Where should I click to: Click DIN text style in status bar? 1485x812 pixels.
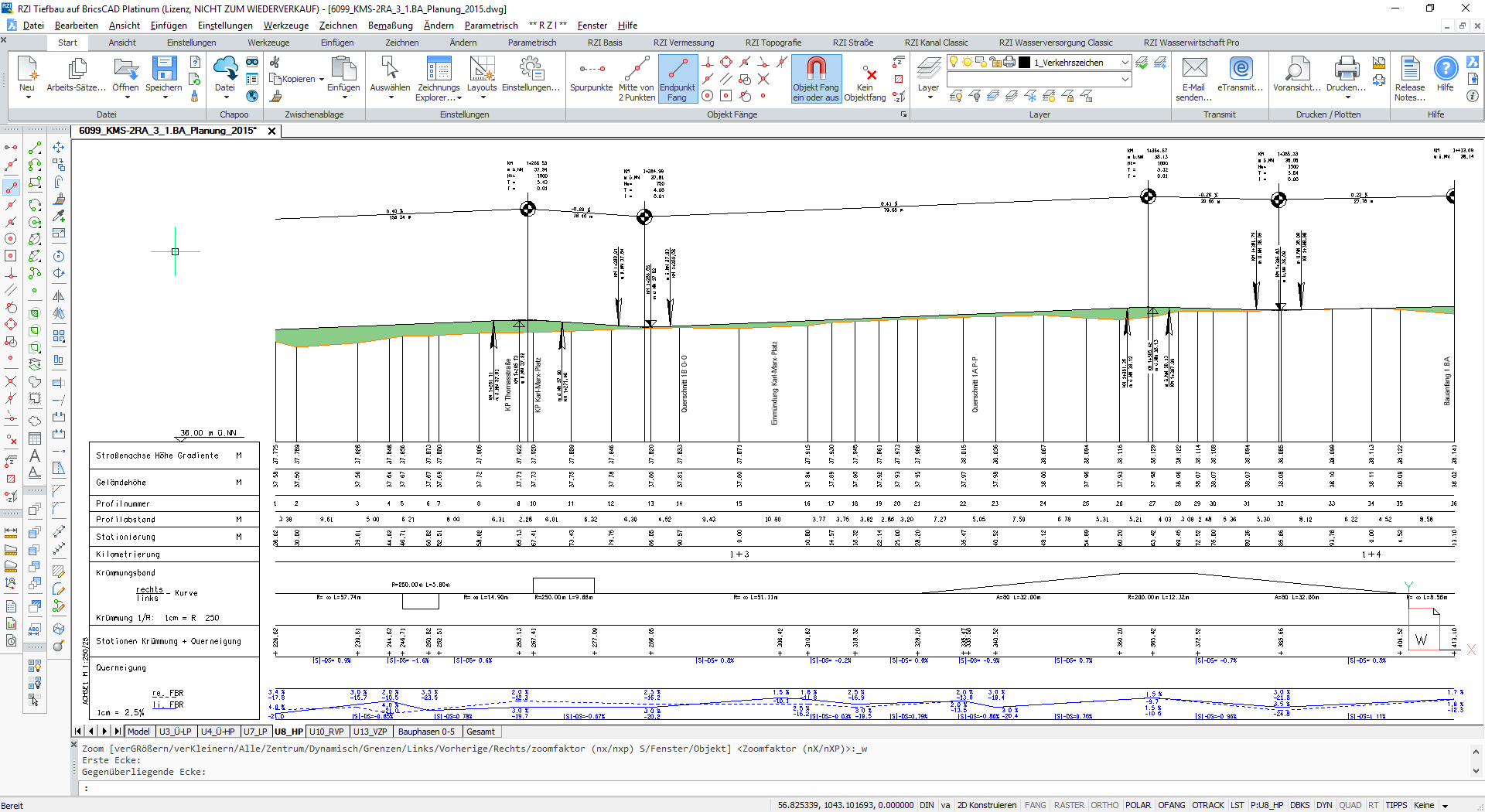coord(927,805)
